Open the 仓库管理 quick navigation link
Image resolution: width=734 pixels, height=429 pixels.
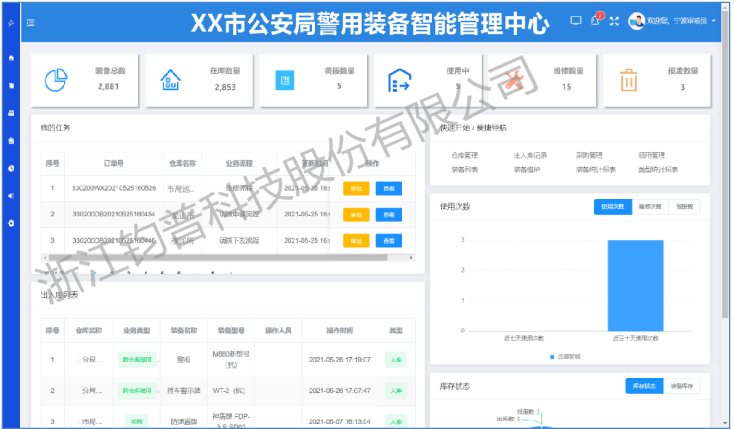coord(464,155)
